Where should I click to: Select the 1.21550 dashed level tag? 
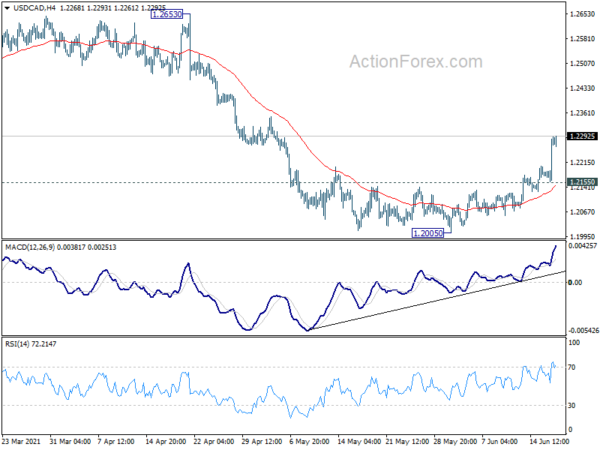point(582,182)
